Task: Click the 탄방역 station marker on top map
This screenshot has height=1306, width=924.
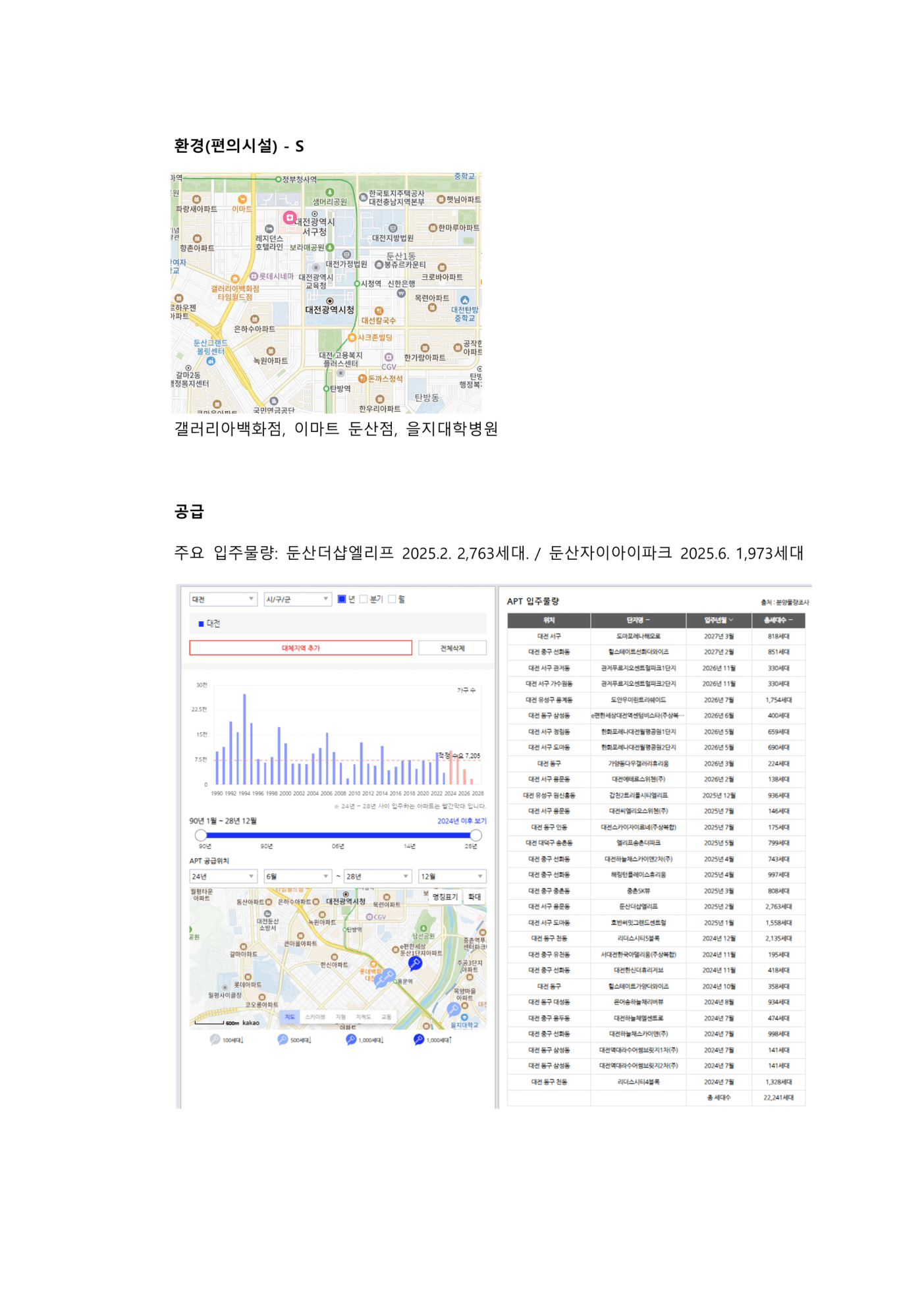Action: 326,389
